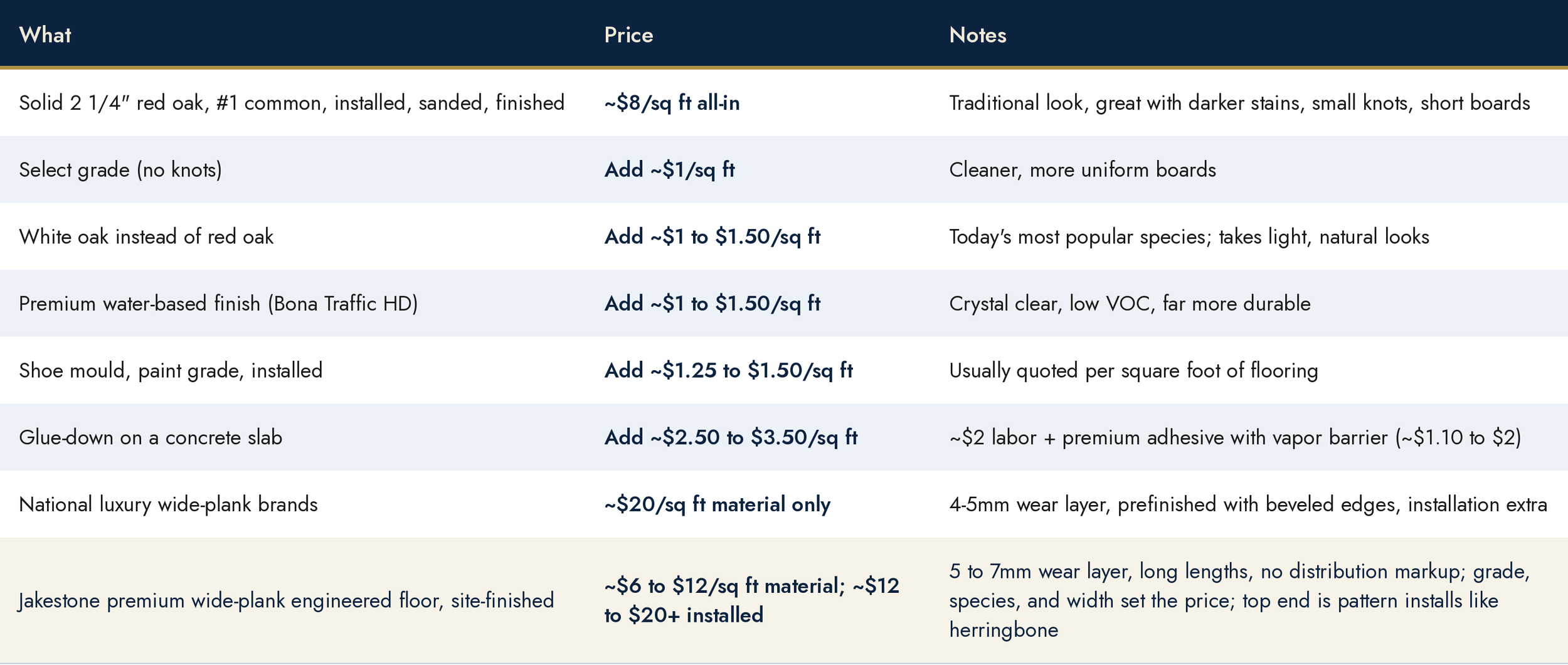Select 'Shoe mould, paint grade, installed'
Viewport: 1568px width, 665px height.
click(x=171, y=370)
